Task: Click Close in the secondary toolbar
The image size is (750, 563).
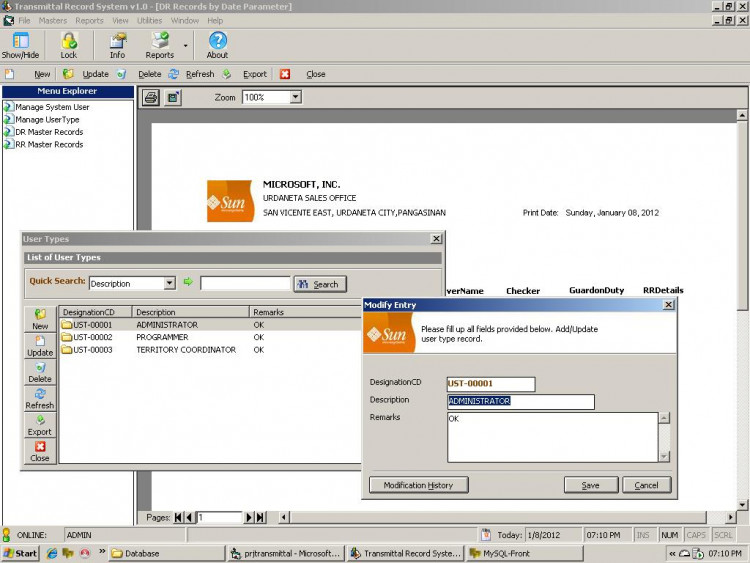Action: click(x=316, y=74)
